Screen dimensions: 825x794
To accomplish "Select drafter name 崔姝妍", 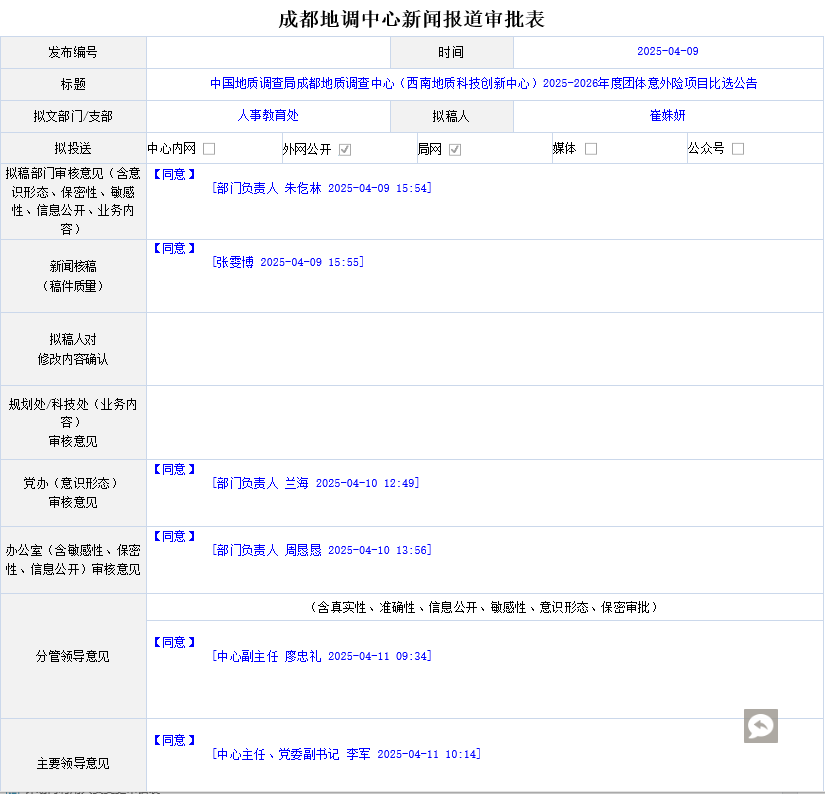I will click(667, 116).
